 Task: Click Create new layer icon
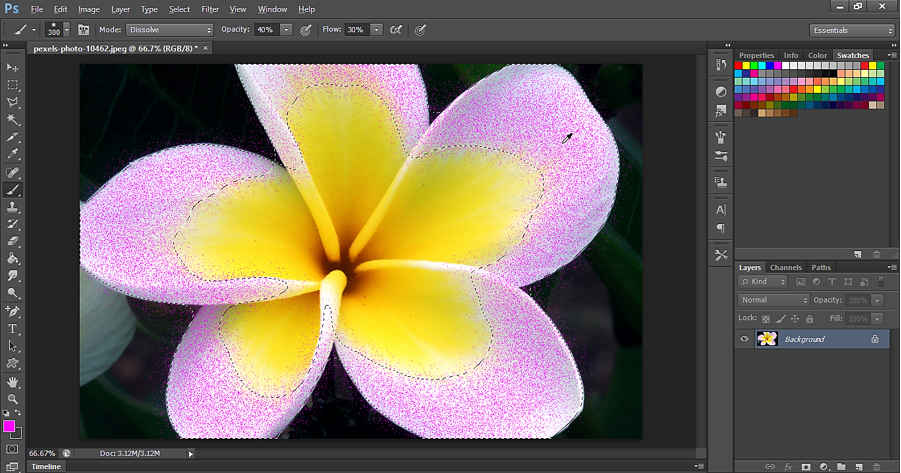859,467
